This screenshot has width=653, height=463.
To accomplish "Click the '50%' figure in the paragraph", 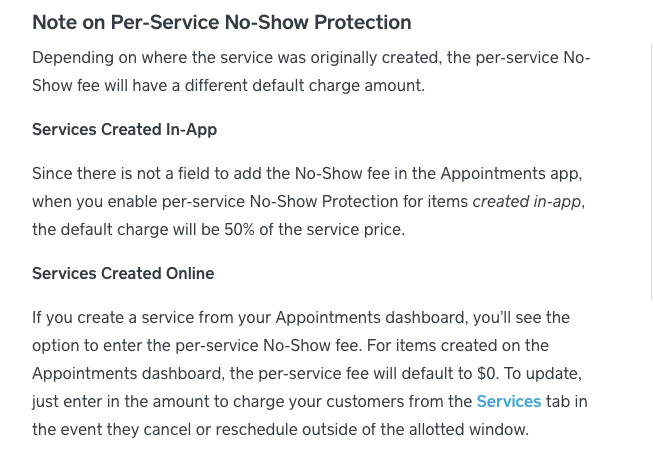I will click(239, 229).
